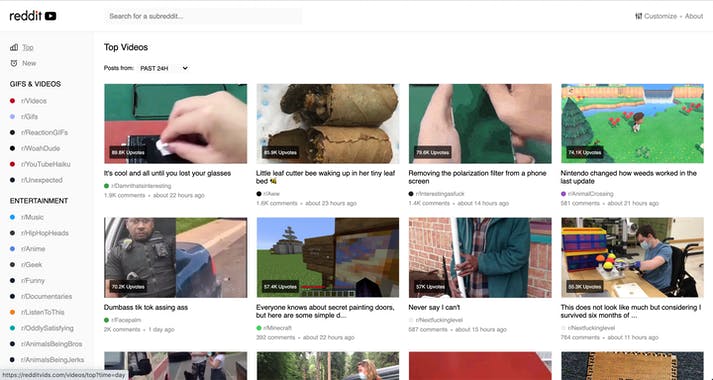Open r/interestingasfuck subreddit link
This screenshot has height=380, width=713.
440,194
